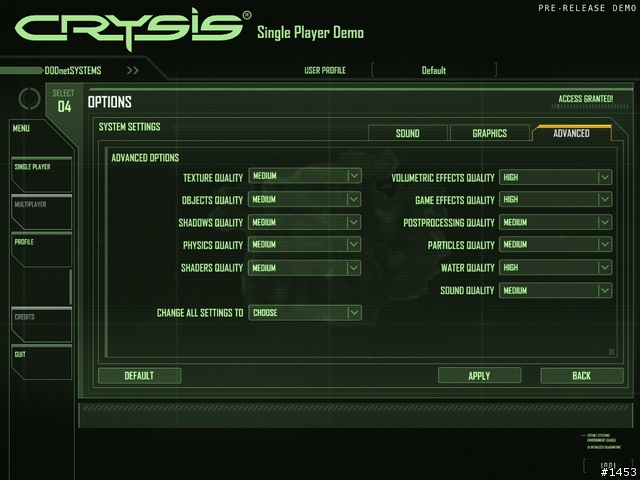Click the Advanced Options heading
Image resolution: width=640 pixels, height=480 pixels.
145,158
